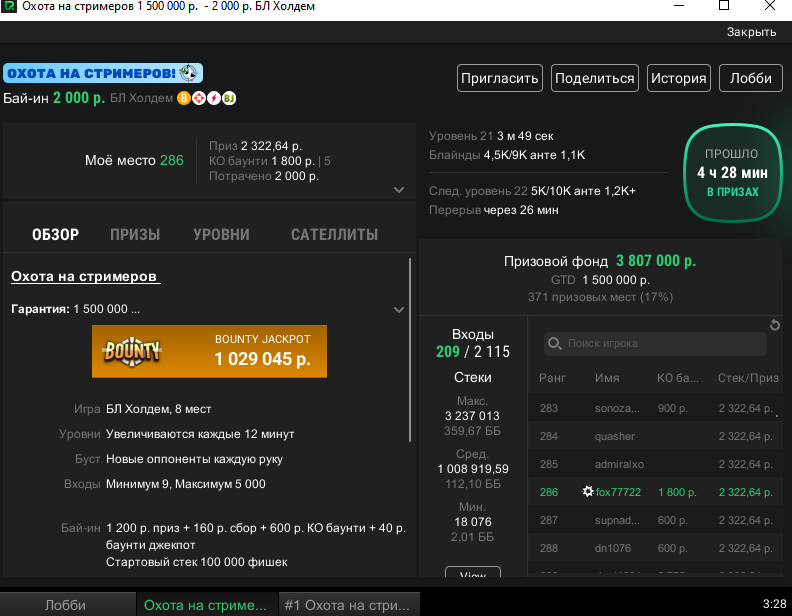Switch to the #1 Охота на стри... table tab
792x616 pixels.
[x=349, y=604]
